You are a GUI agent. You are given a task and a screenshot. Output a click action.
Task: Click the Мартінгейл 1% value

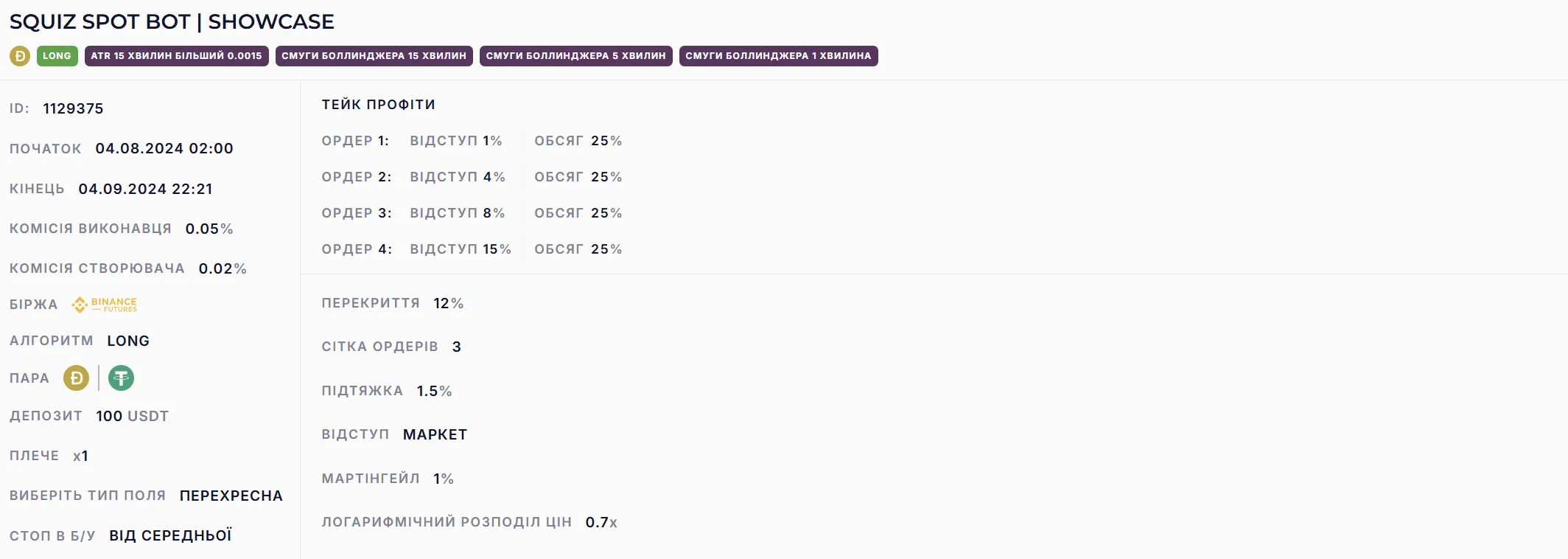click(x=443, y=479)
